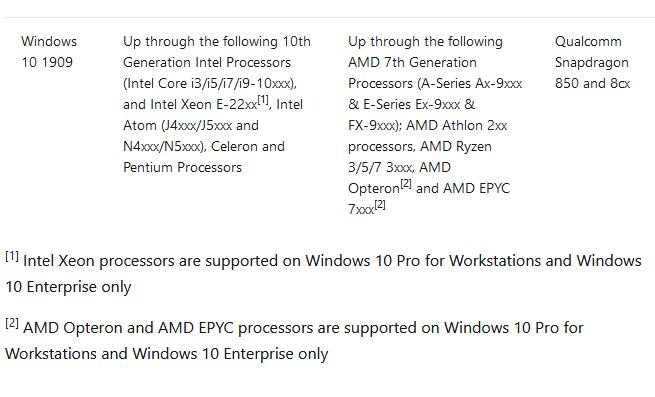Screen dimensions: 655x397
Task: Click the Pentium Processors text
Action: coord(183,168)
